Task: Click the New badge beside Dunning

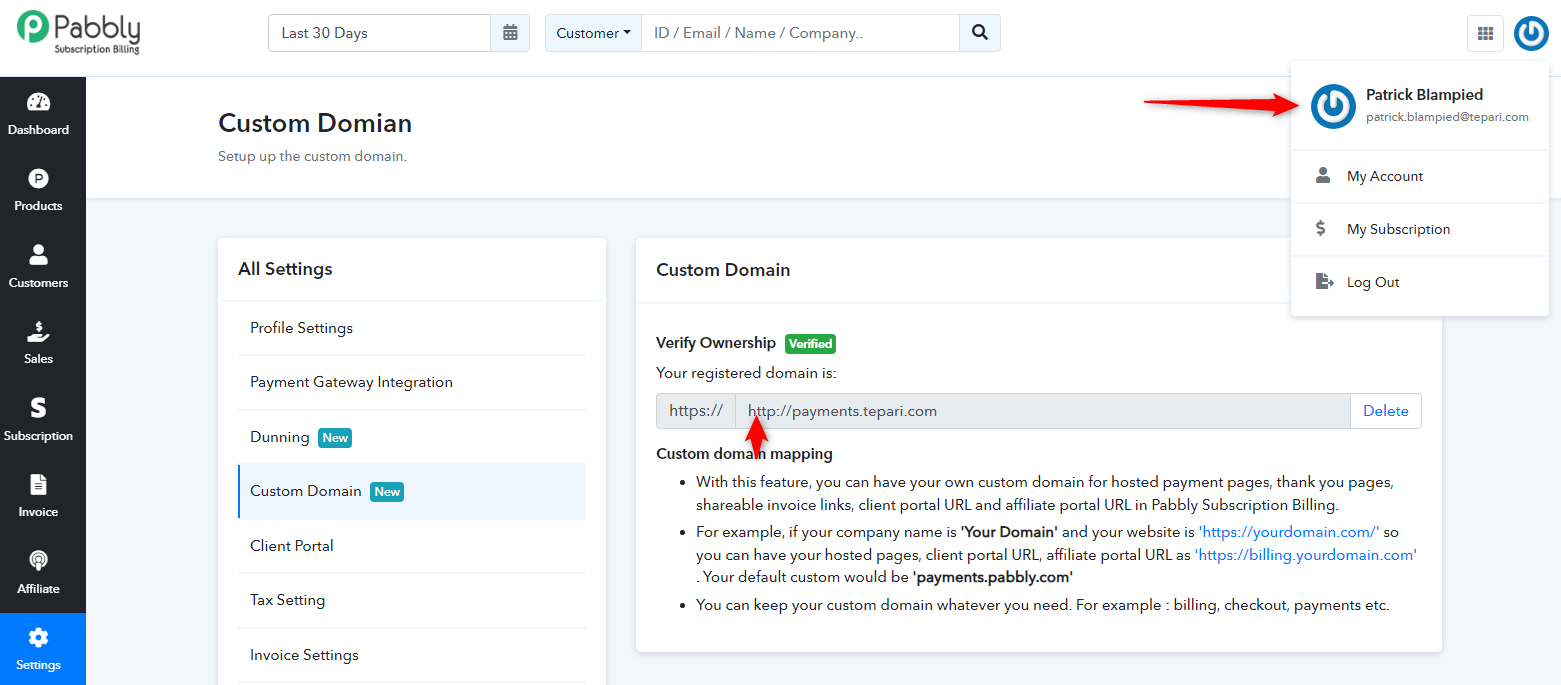Action: tap(335, 438)
